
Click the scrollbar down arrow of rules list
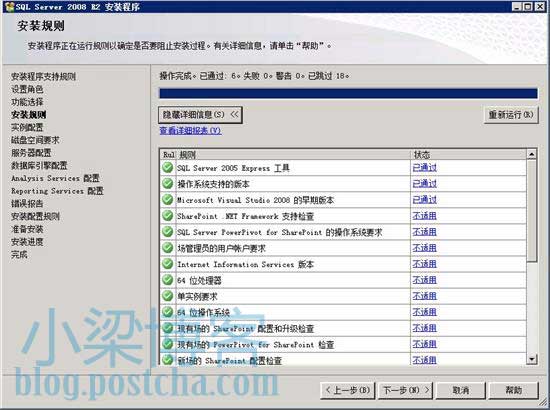[x=532, y=359]
